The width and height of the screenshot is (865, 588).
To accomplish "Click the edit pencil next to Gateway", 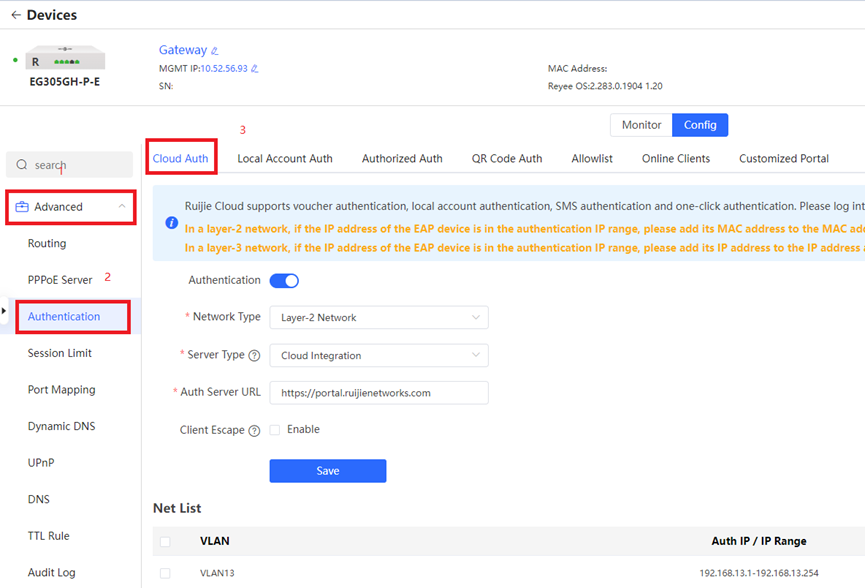I will 215,51.
